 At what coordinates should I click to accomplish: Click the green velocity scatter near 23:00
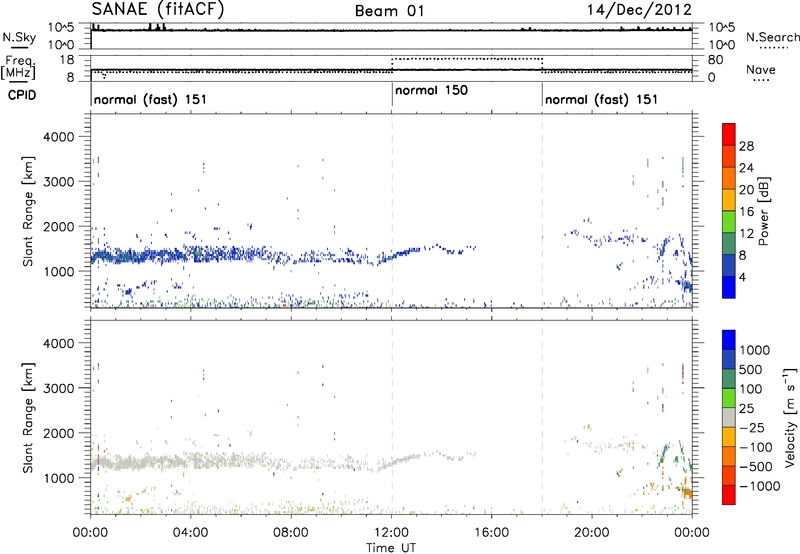(x=664, y=454)
